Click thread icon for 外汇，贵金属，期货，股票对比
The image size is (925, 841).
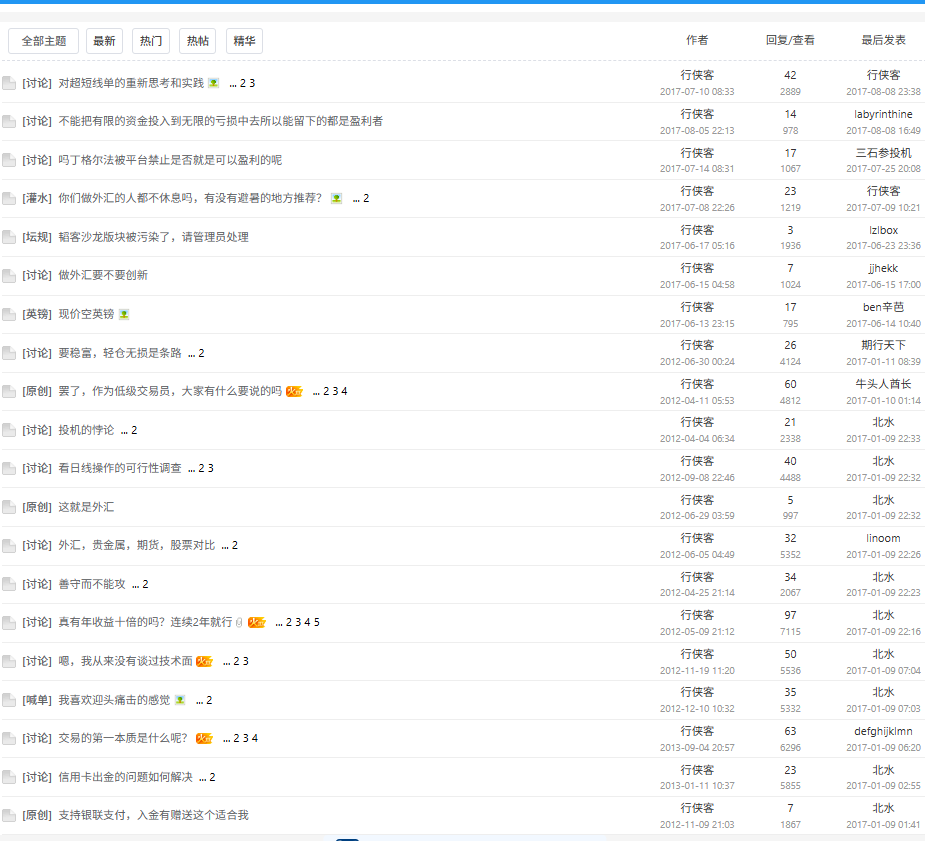[x=9, y=546]
